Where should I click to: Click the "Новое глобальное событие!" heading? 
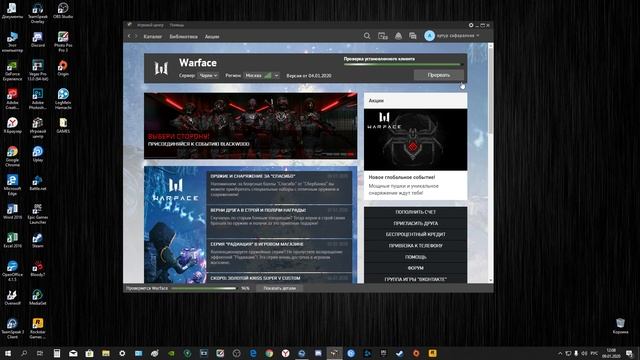pos(402,177)
